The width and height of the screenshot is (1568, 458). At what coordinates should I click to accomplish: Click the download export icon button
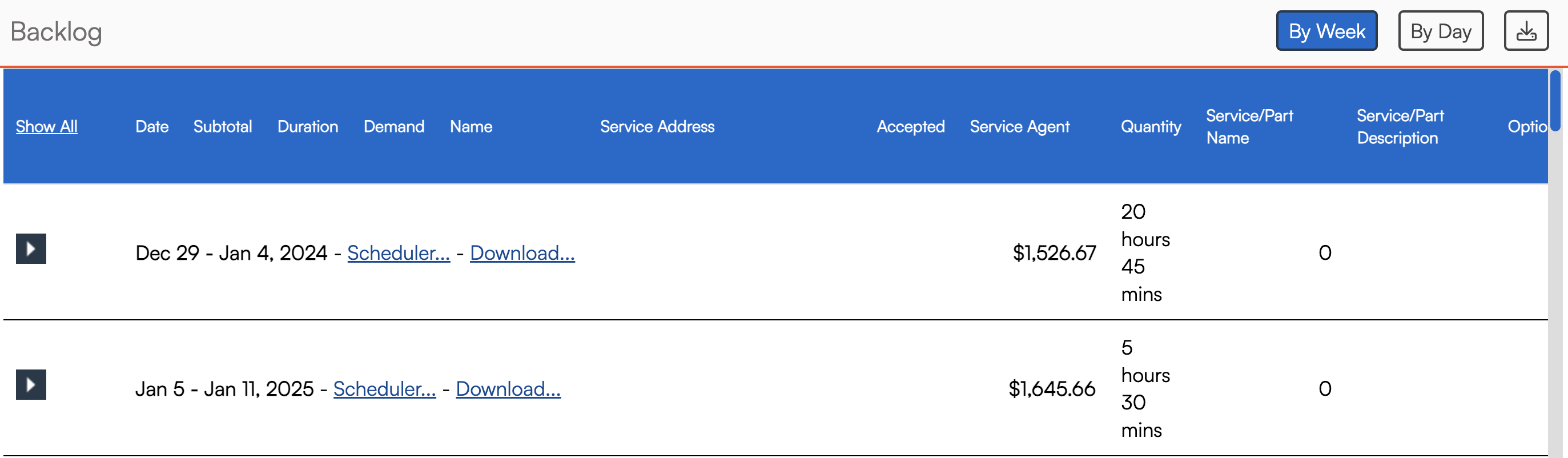point(1525,31)
